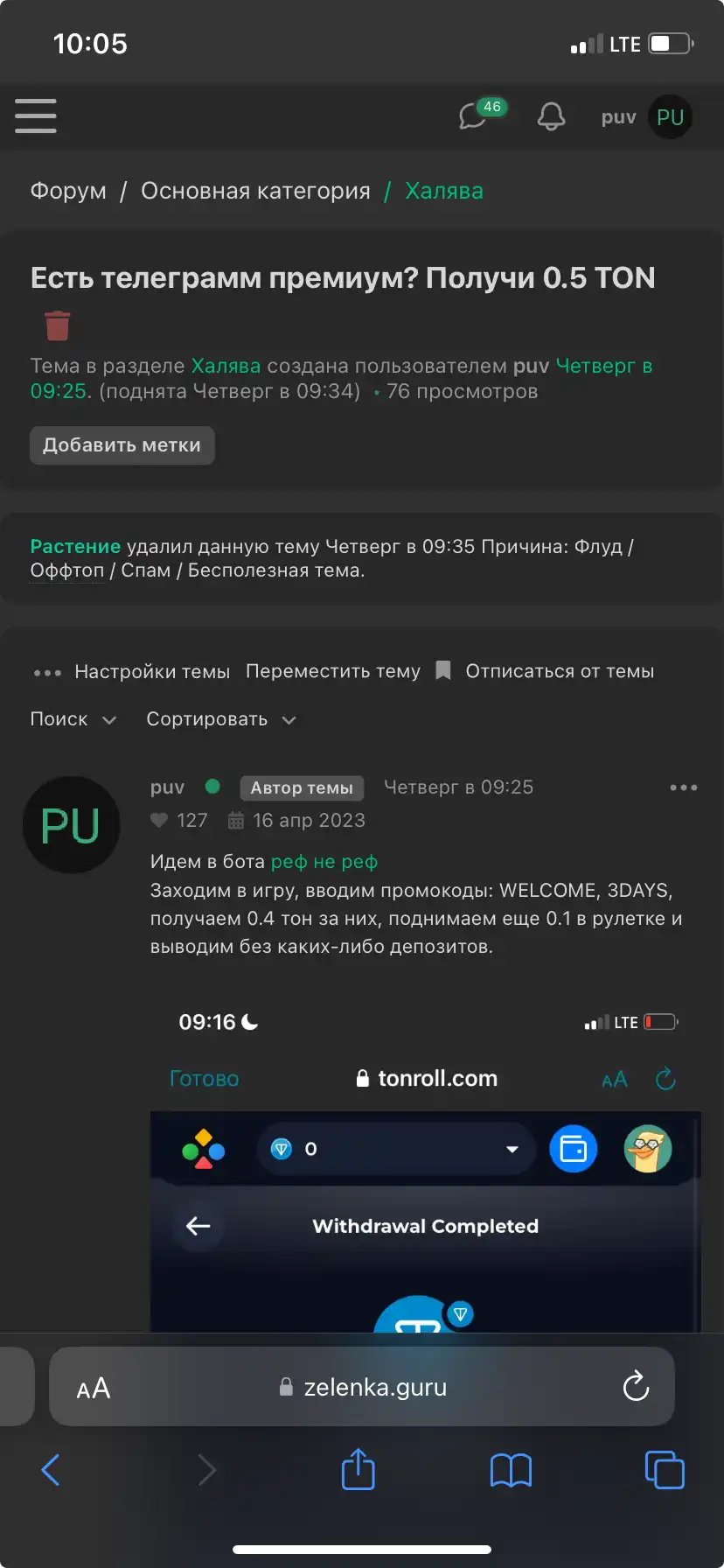Expand the Сортировать dropdown
The height and width of the screenshot is (1568, 724).
pyautogui.click(x=221, y=719)
